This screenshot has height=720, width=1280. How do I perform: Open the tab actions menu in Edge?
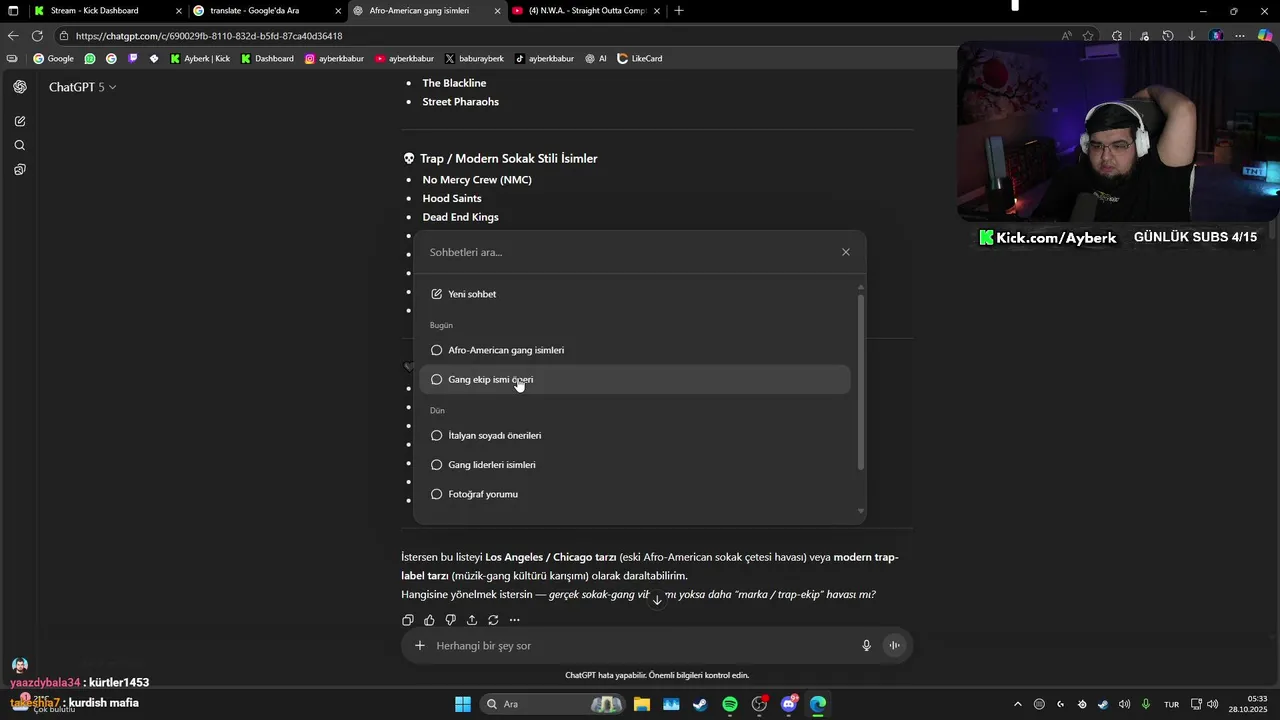click(x=14, y=11)
